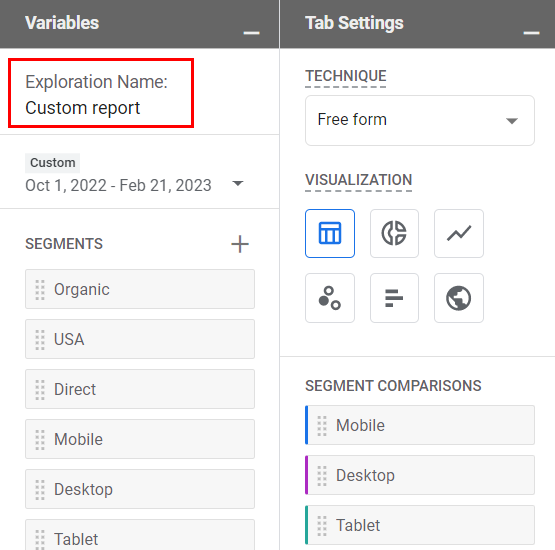Click the Oct 1, 2022 - Feb 21, 2023 date range

118,185
